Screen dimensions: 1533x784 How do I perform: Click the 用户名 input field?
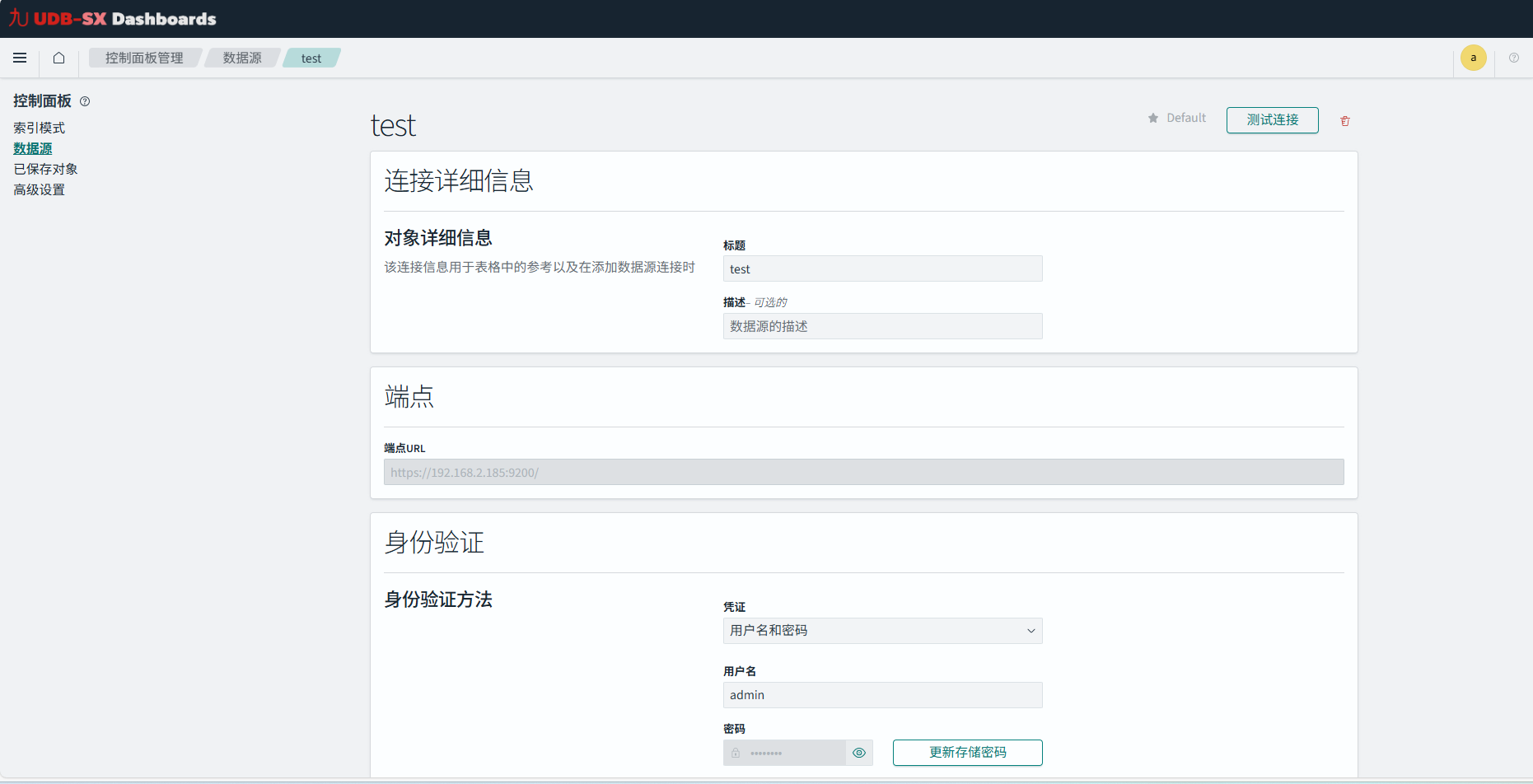(882, 695)
